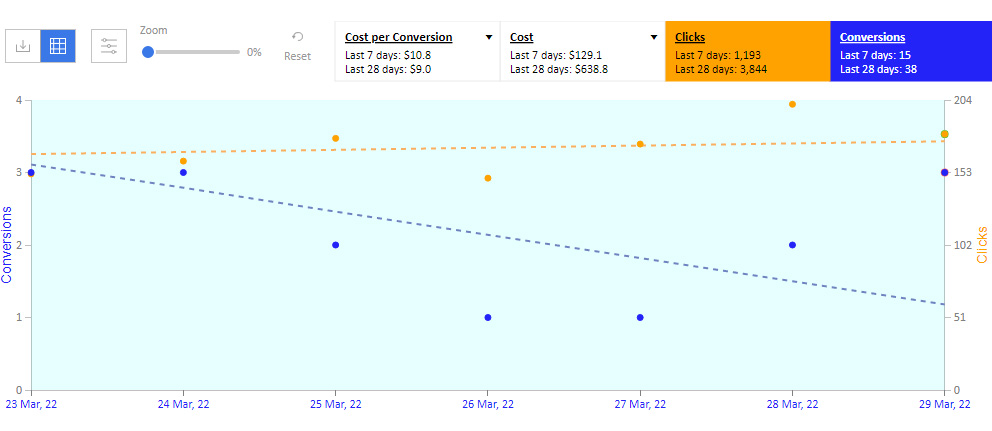Screen dimensions: 992x431
Task: Select the Conversions metric tile
Action: [911, 51]
